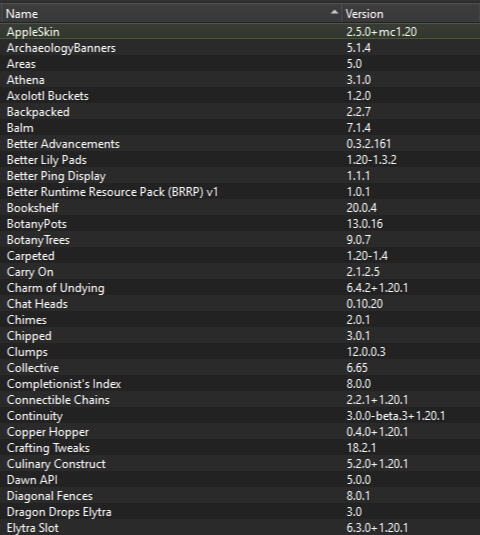This screenshot has width=480, height=535.
Task: Toggle the Name column sort arrow
Action: click(x=334, y=13)
